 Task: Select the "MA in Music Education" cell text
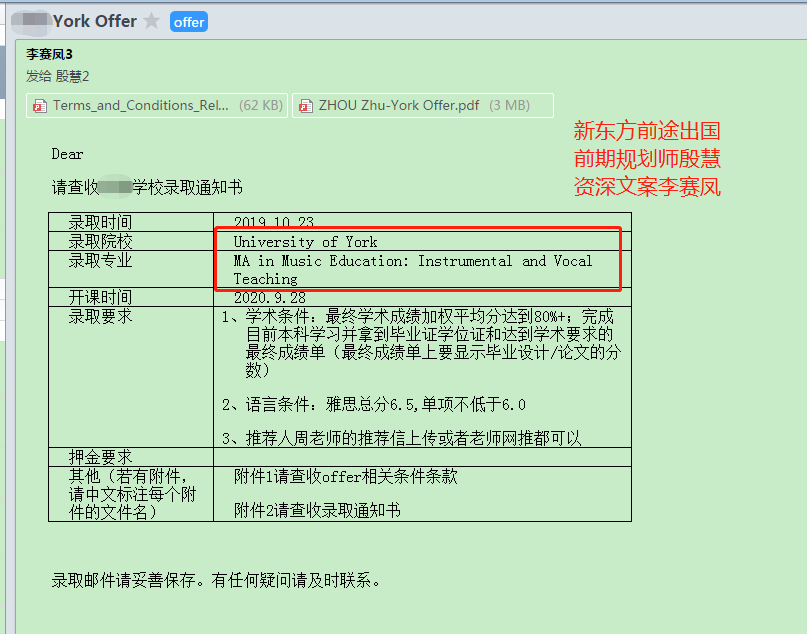coord(413,270)
